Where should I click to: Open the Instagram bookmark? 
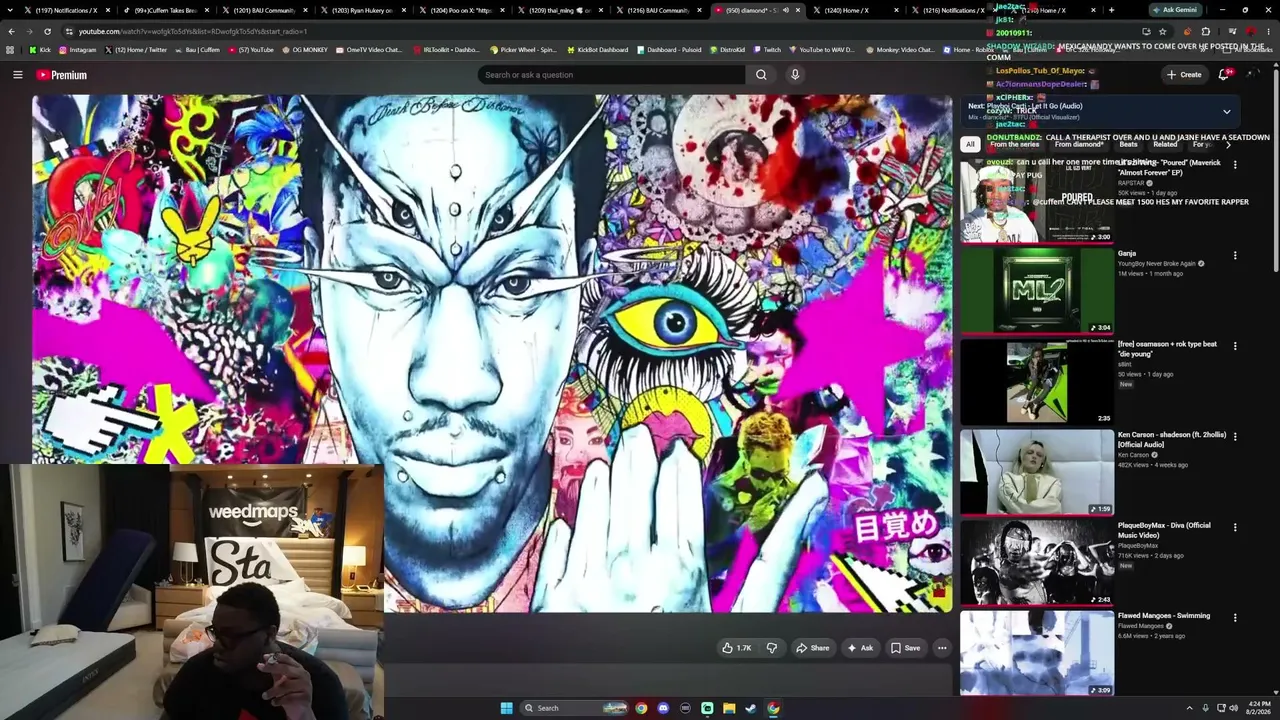pos(78,49)
